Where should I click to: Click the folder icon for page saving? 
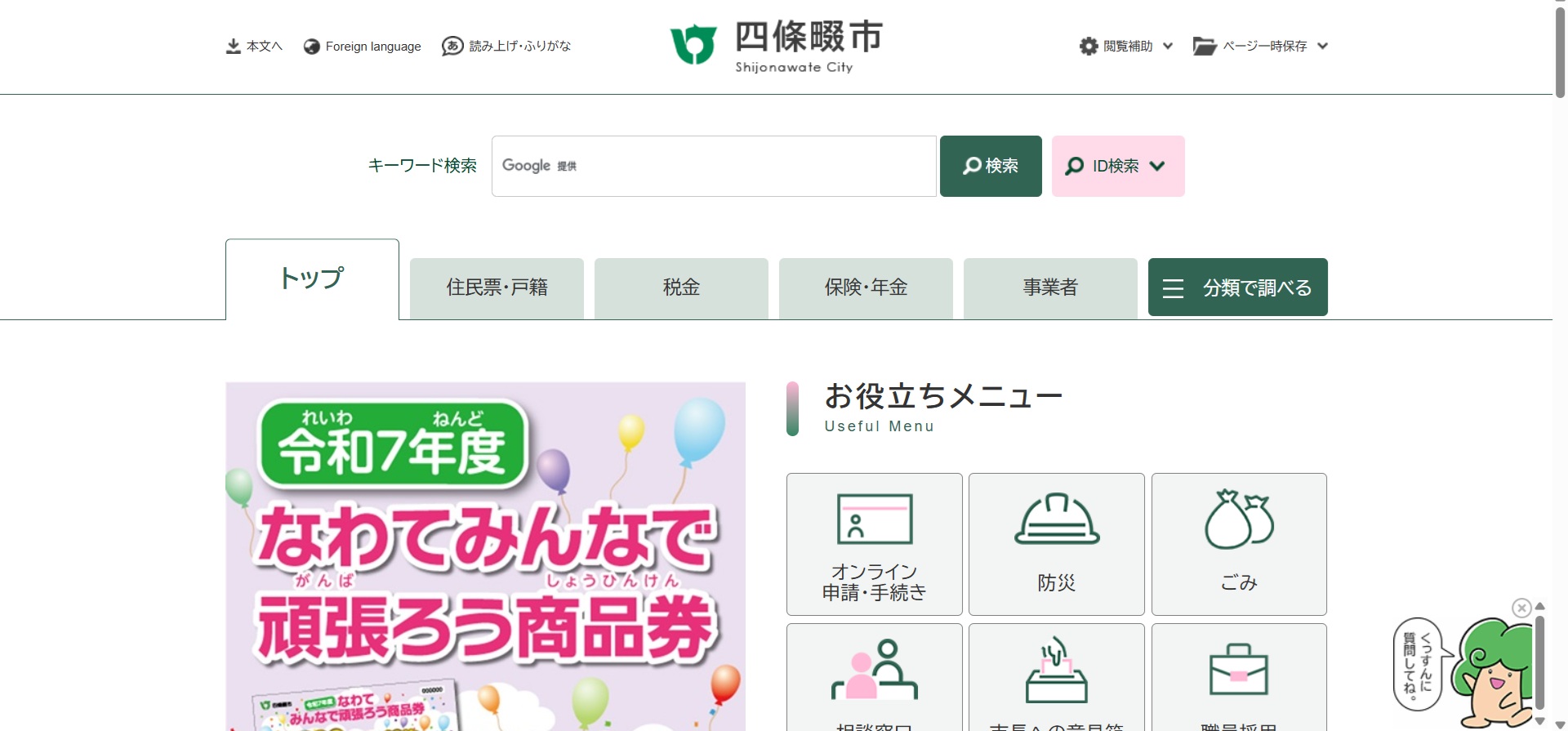tap(1205, 47)
